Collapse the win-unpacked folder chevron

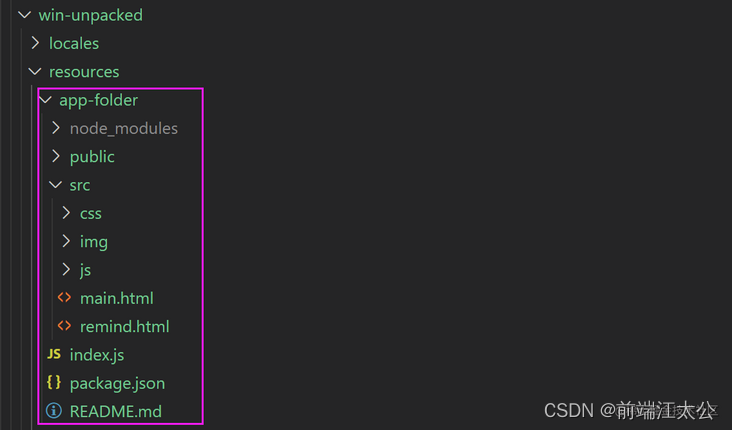pyautogui.click(x=24, y=15)
